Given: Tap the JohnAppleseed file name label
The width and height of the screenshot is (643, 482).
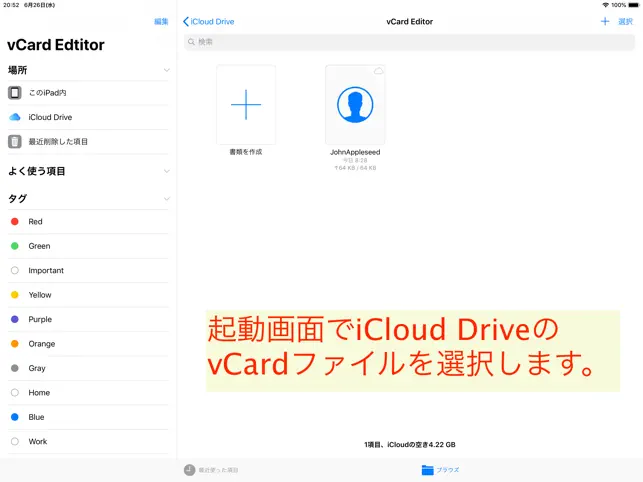Looking at the screenshot, I should (x=355, y=152).
